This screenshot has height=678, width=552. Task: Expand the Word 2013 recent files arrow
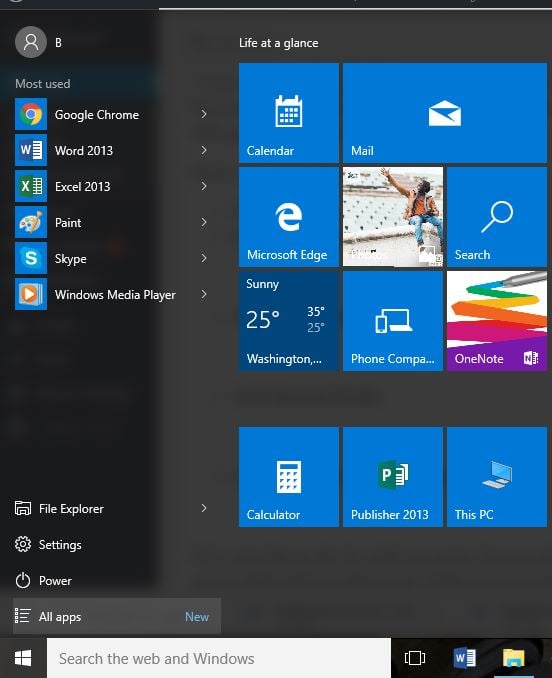coord(204,150)
